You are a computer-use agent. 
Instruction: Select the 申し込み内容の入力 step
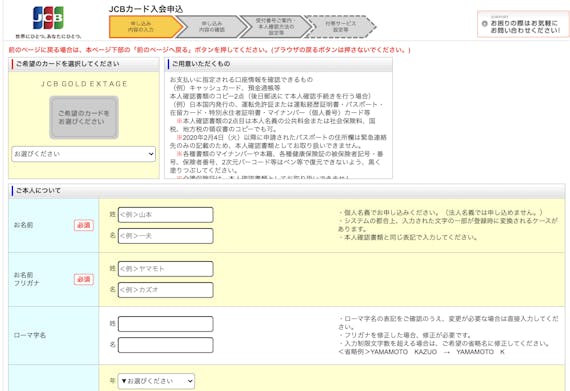click(145, 27)
